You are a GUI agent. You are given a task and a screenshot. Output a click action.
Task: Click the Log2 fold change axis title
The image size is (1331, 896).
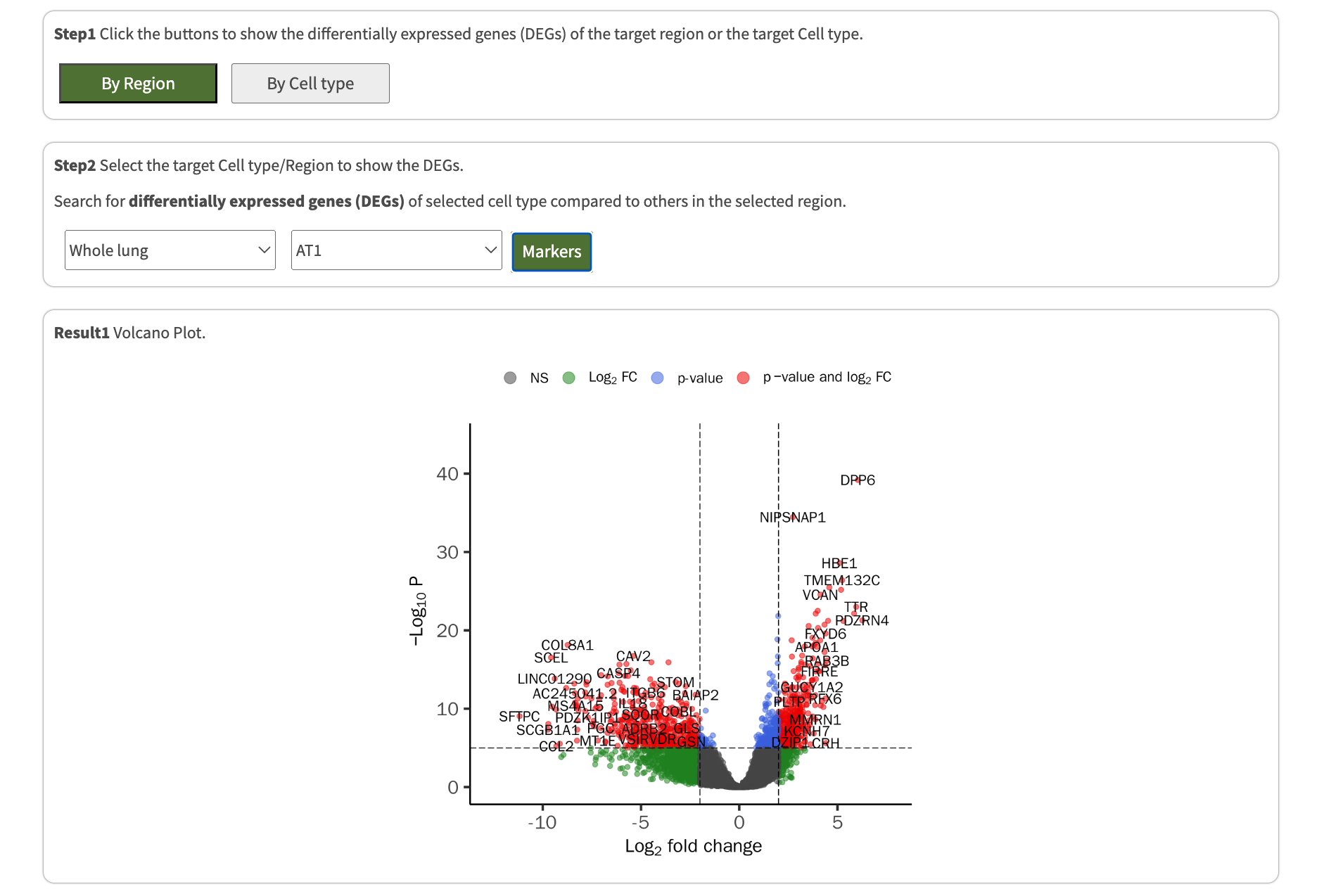pyautogui.click(x=693, y=846)
